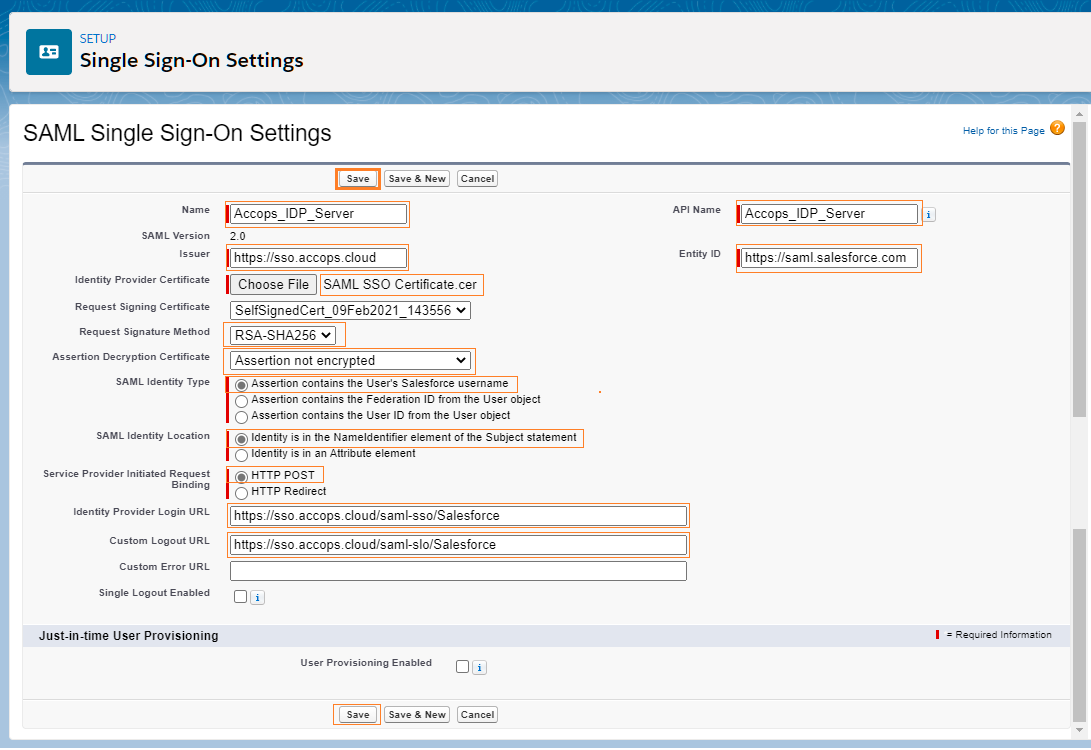Expand the Assertion Decryption Certificate dropdown
The image size is (1091, 750).
click(x=350, y=360)
